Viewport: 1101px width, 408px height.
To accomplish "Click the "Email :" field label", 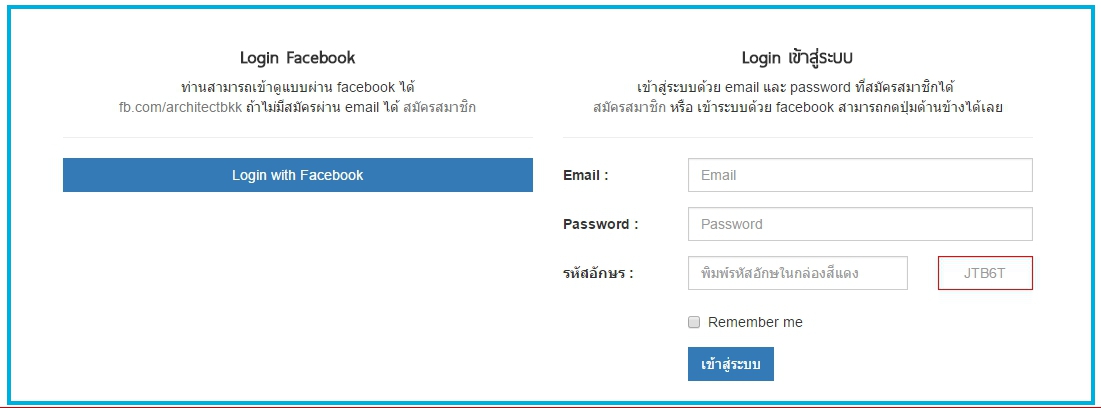I will click(586, 175).
